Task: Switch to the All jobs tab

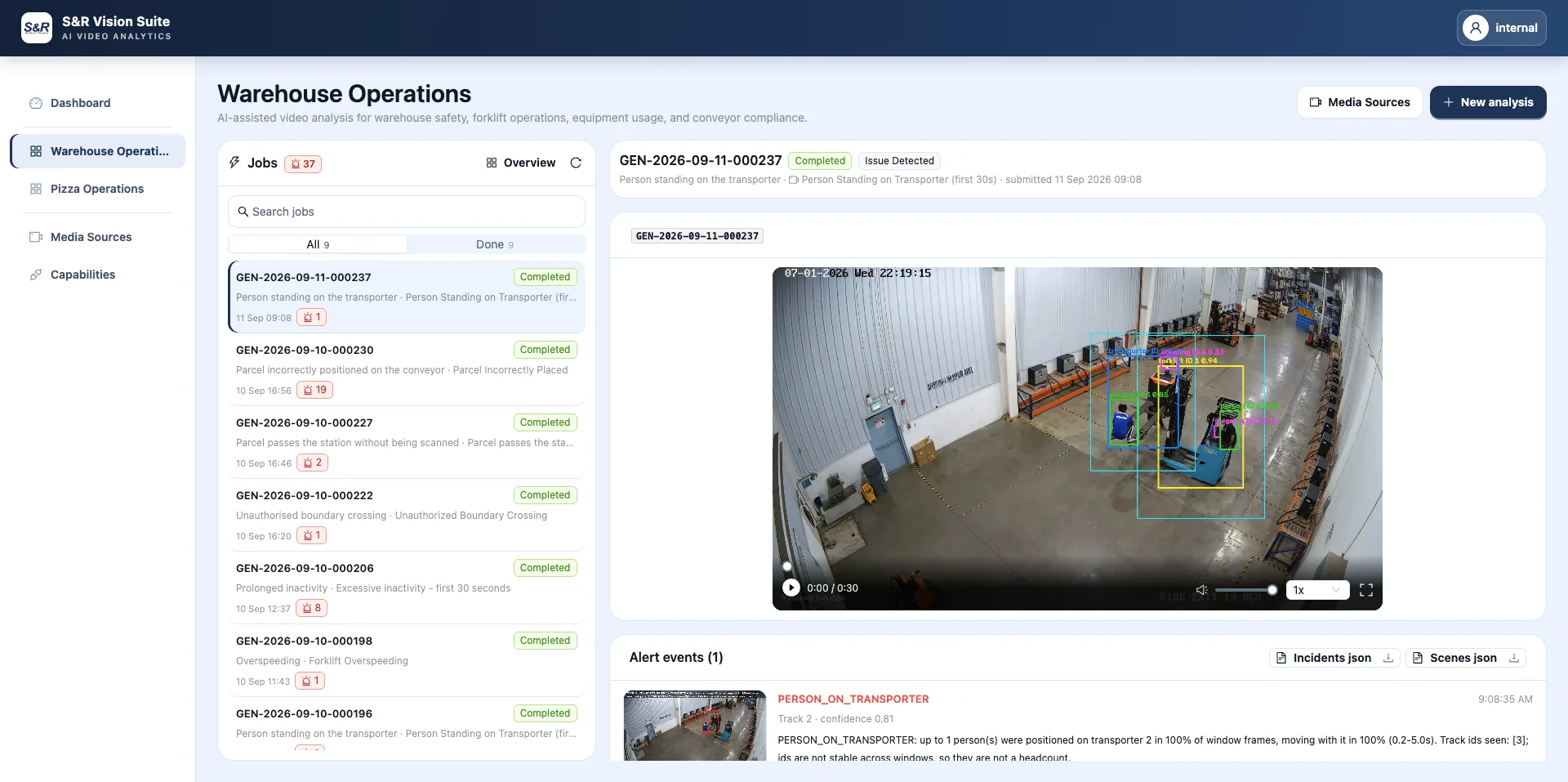Action: tap(318, 244)
